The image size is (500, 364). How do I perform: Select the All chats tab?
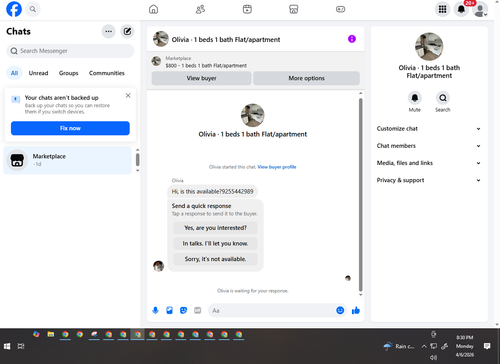coord(14,73)
